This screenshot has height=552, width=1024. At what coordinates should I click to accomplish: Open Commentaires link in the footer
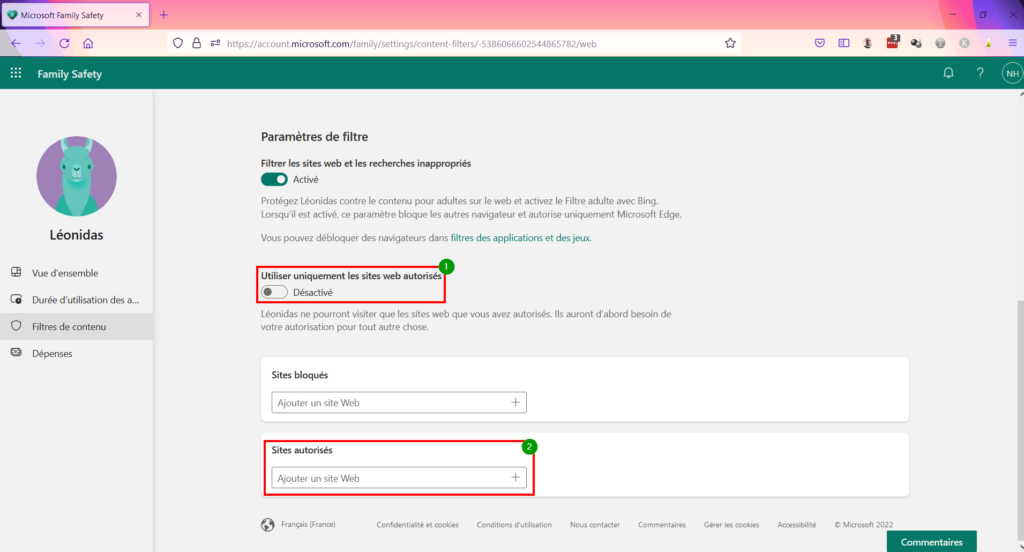[x=662, y=525]
